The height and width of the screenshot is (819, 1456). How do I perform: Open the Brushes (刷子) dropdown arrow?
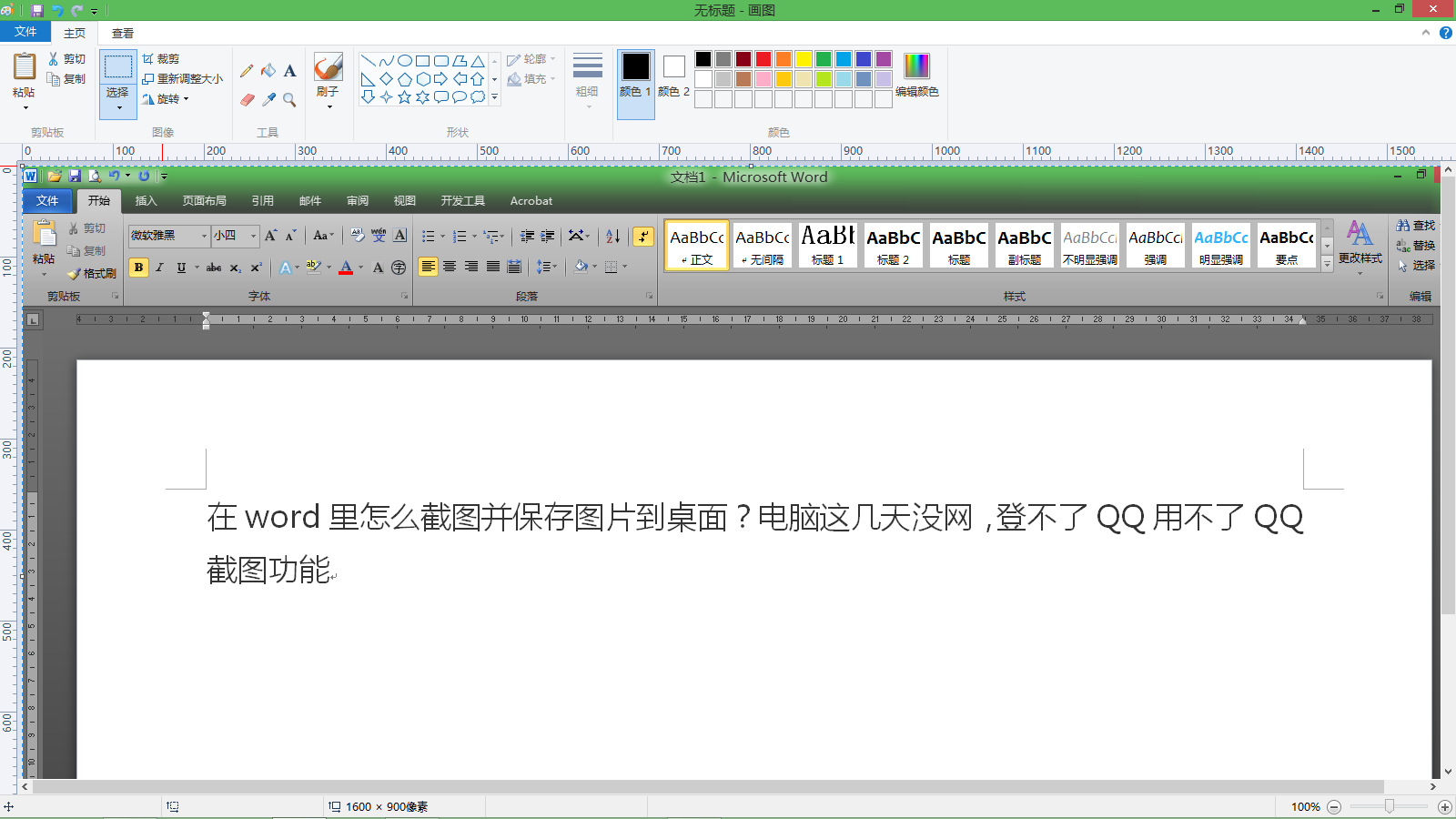point(329,106)
